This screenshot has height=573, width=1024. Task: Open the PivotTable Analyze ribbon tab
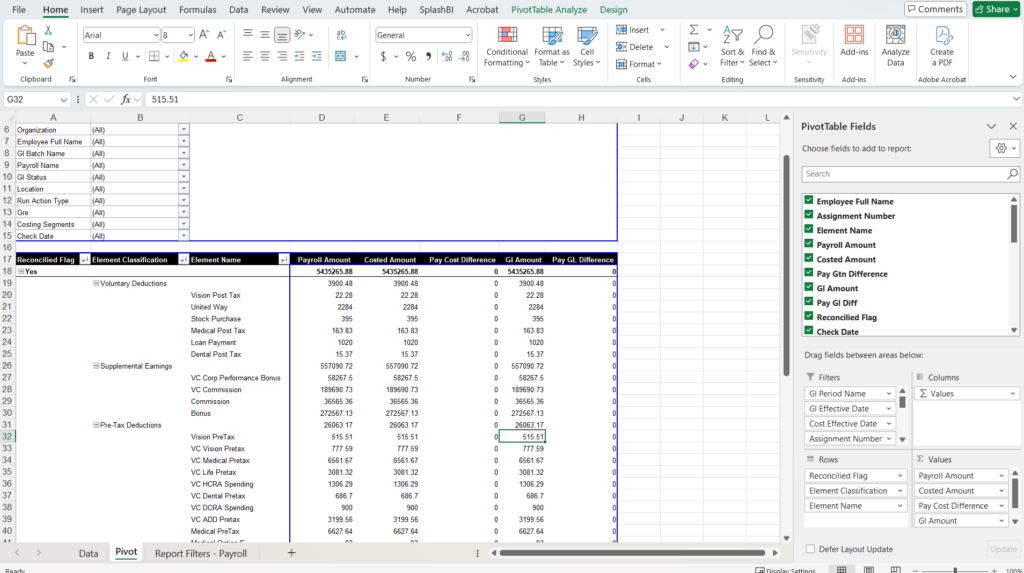pyautogui.click(x=549, y=9)
